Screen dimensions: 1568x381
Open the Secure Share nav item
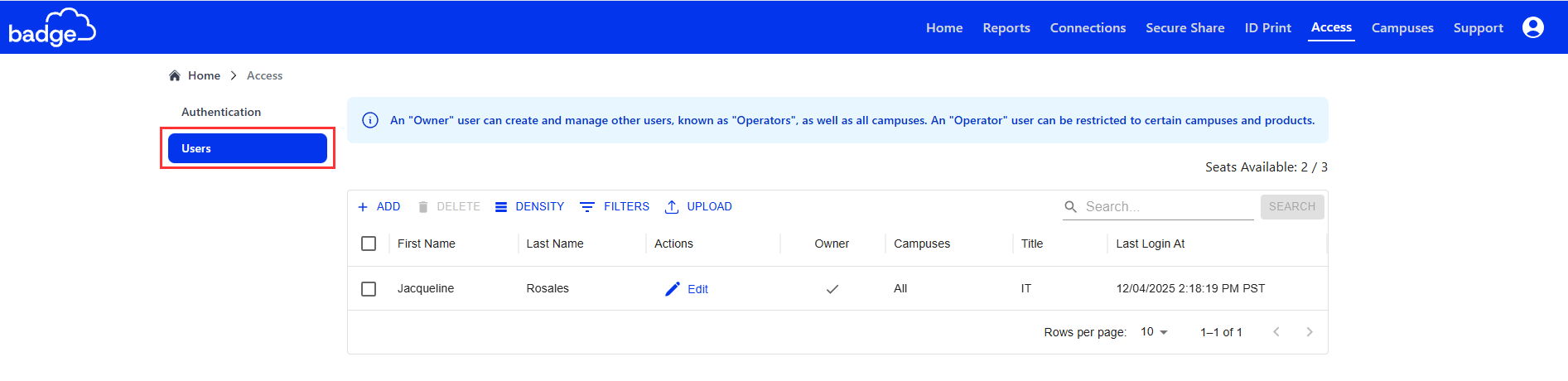tap(1185, 27)
